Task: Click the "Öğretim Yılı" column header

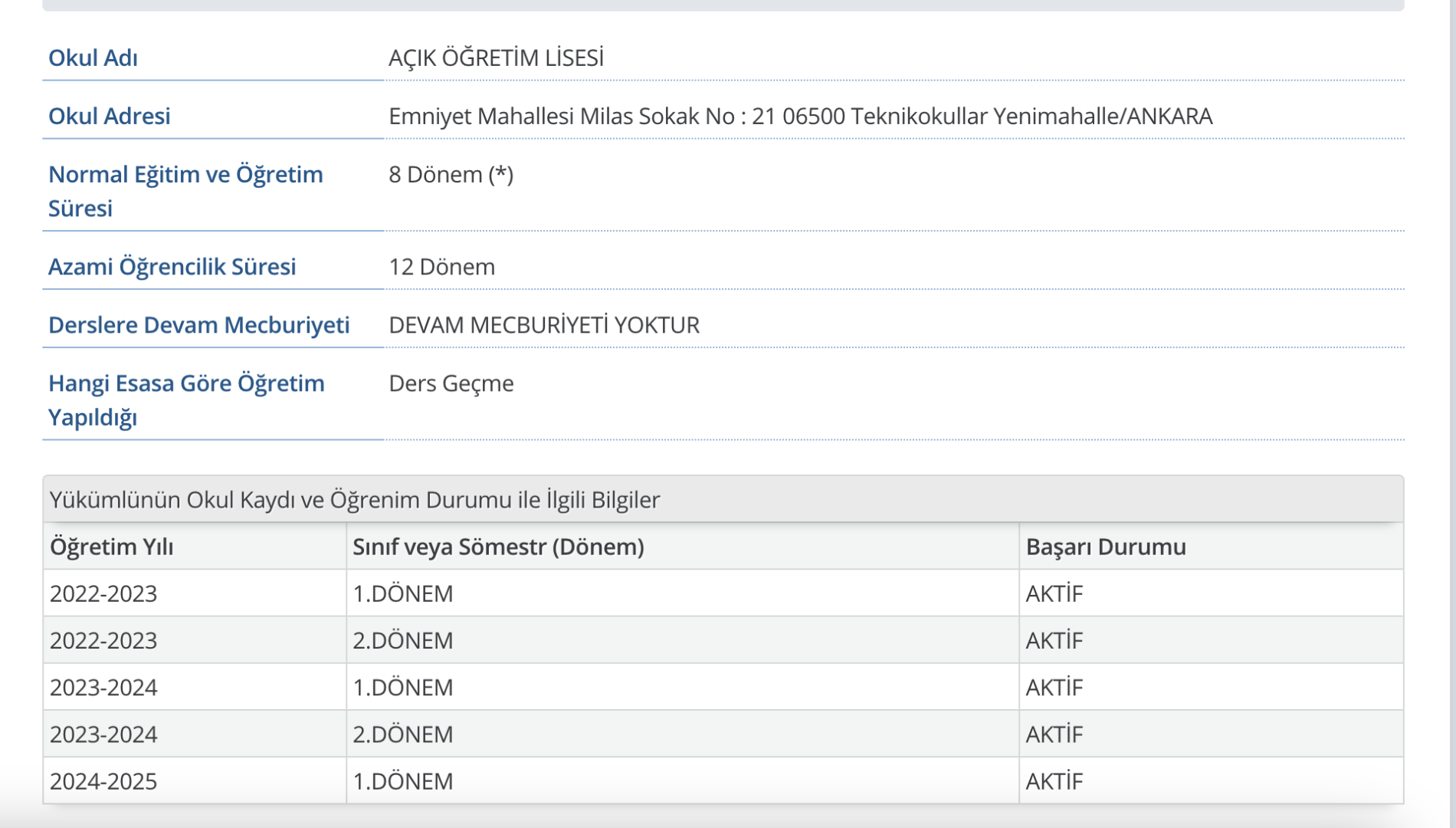Action: point(111,547)
